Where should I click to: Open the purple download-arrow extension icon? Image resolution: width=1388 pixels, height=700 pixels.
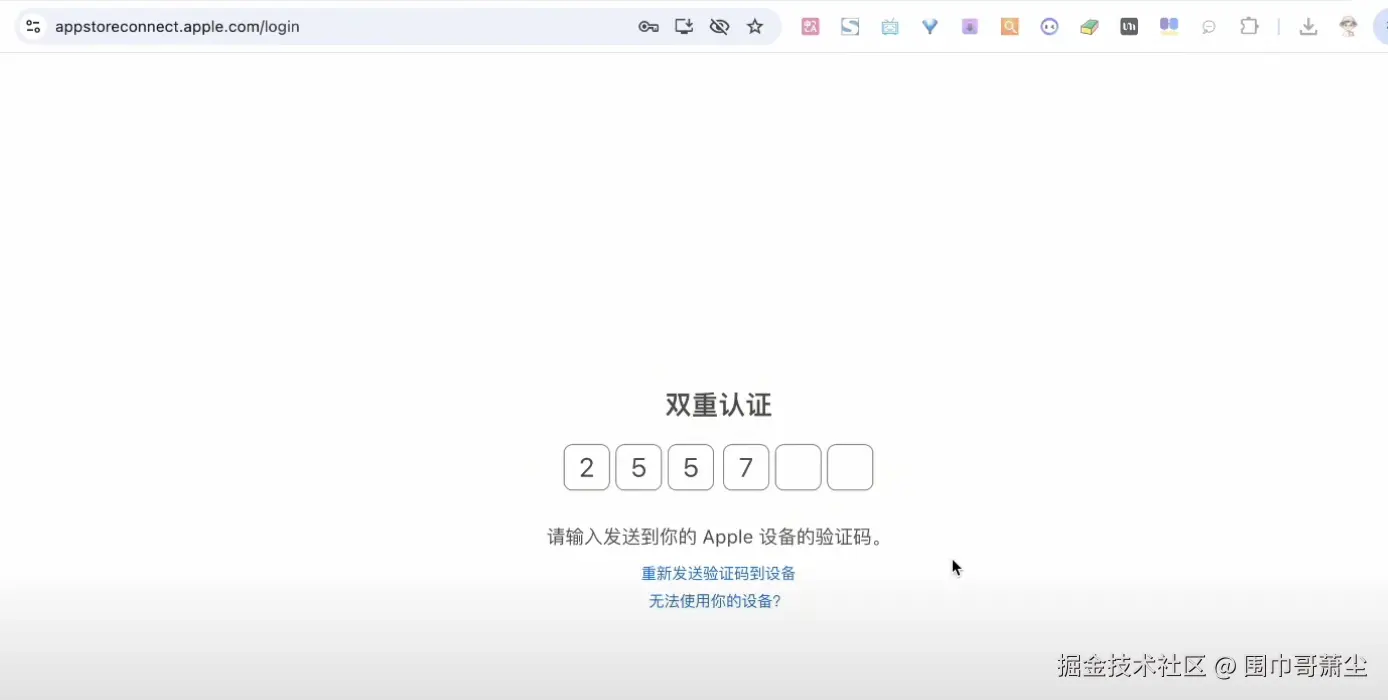[970, 27]
